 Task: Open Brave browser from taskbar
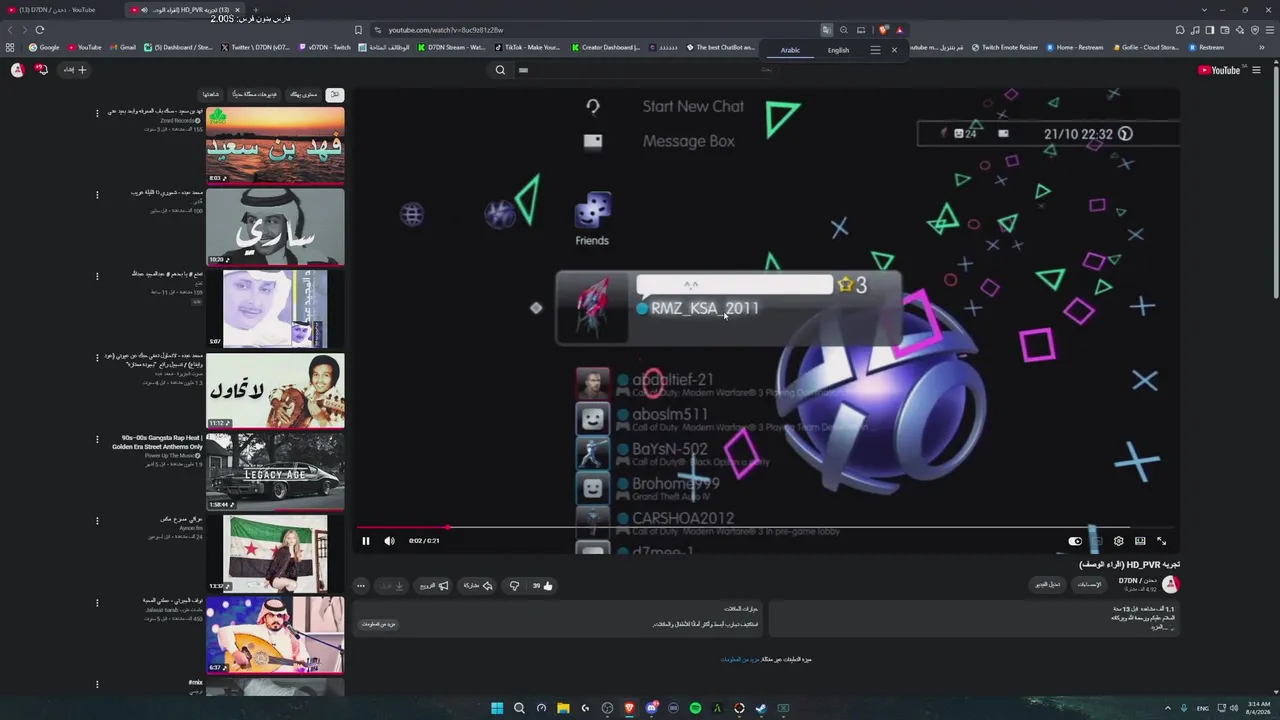(x=629, y=708)
